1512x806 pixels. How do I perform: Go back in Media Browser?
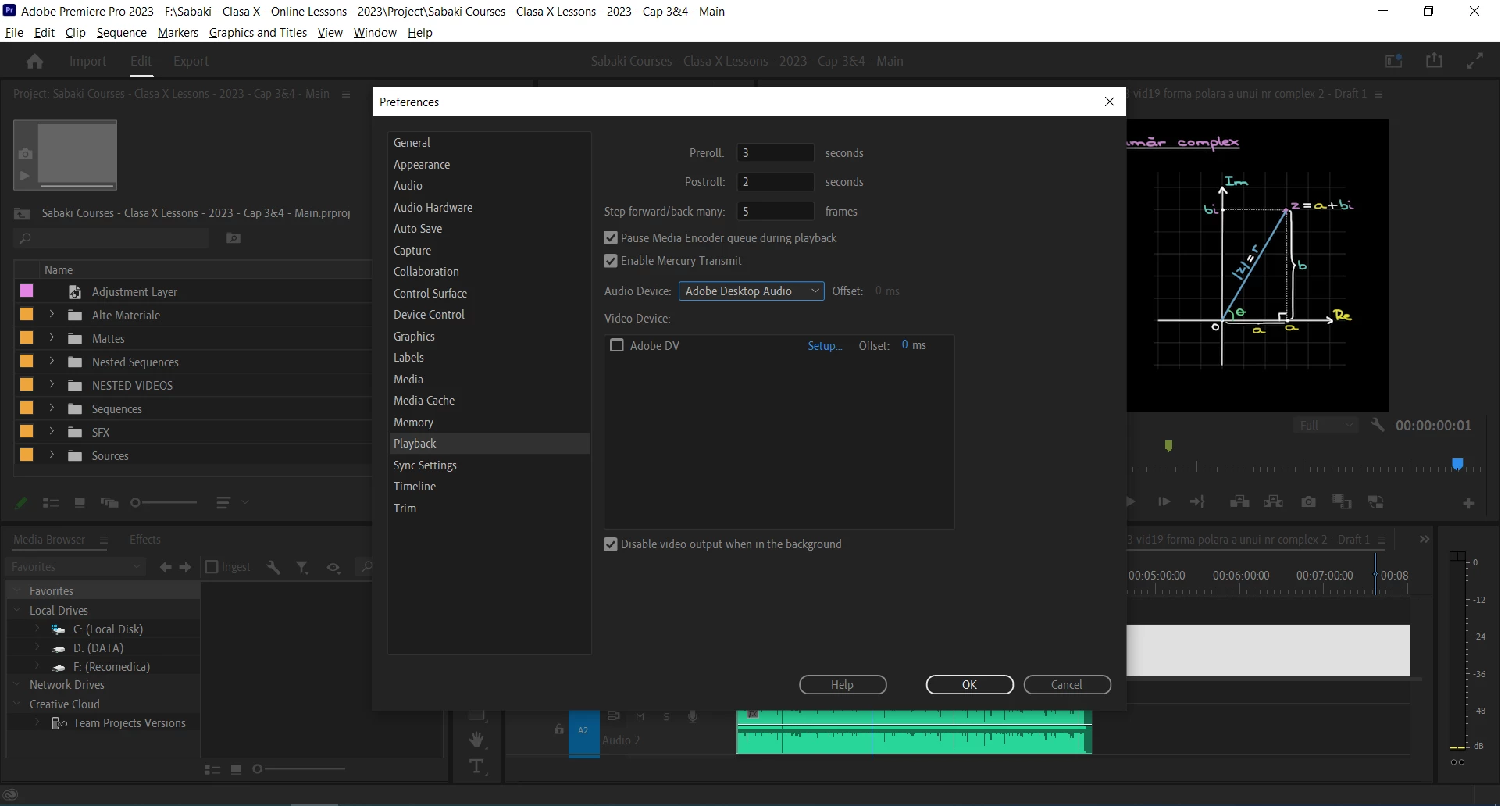(x=166, y=567)
